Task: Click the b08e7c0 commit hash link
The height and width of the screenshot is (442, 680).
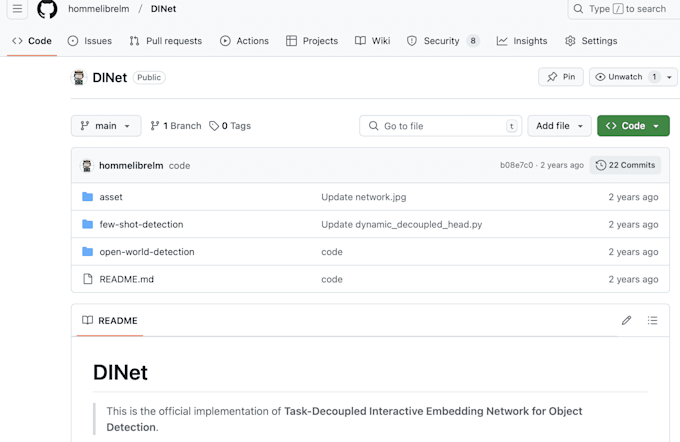Action: 516,165
